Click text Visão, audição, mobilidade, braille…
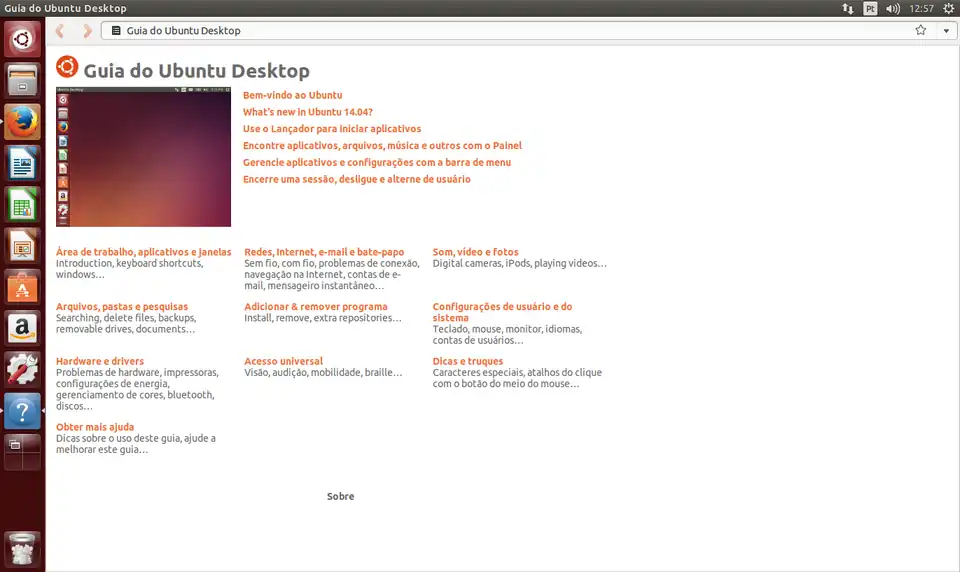 pos(323,372)
